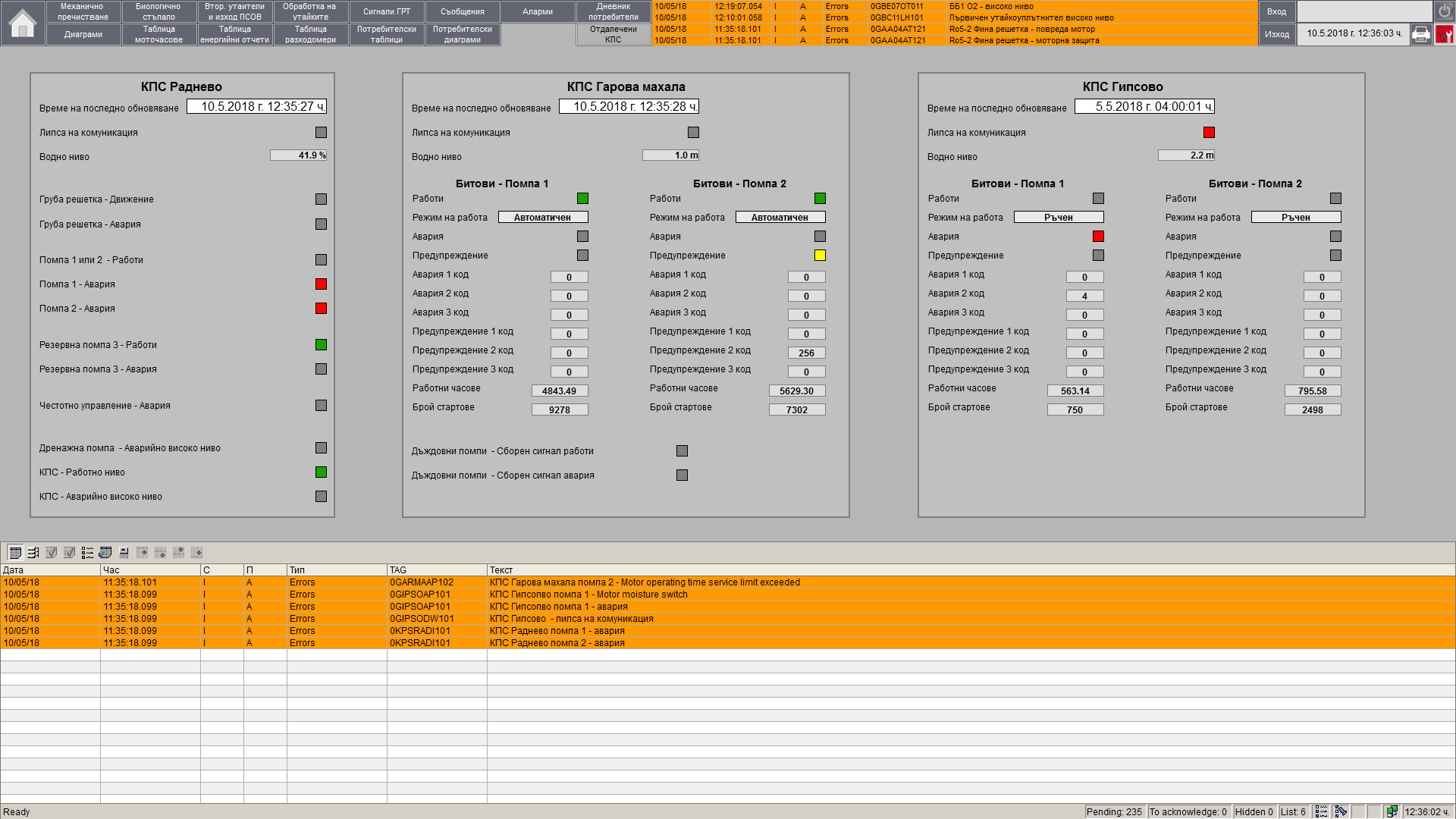Open the Съобщения menu tab

point(462,11)
